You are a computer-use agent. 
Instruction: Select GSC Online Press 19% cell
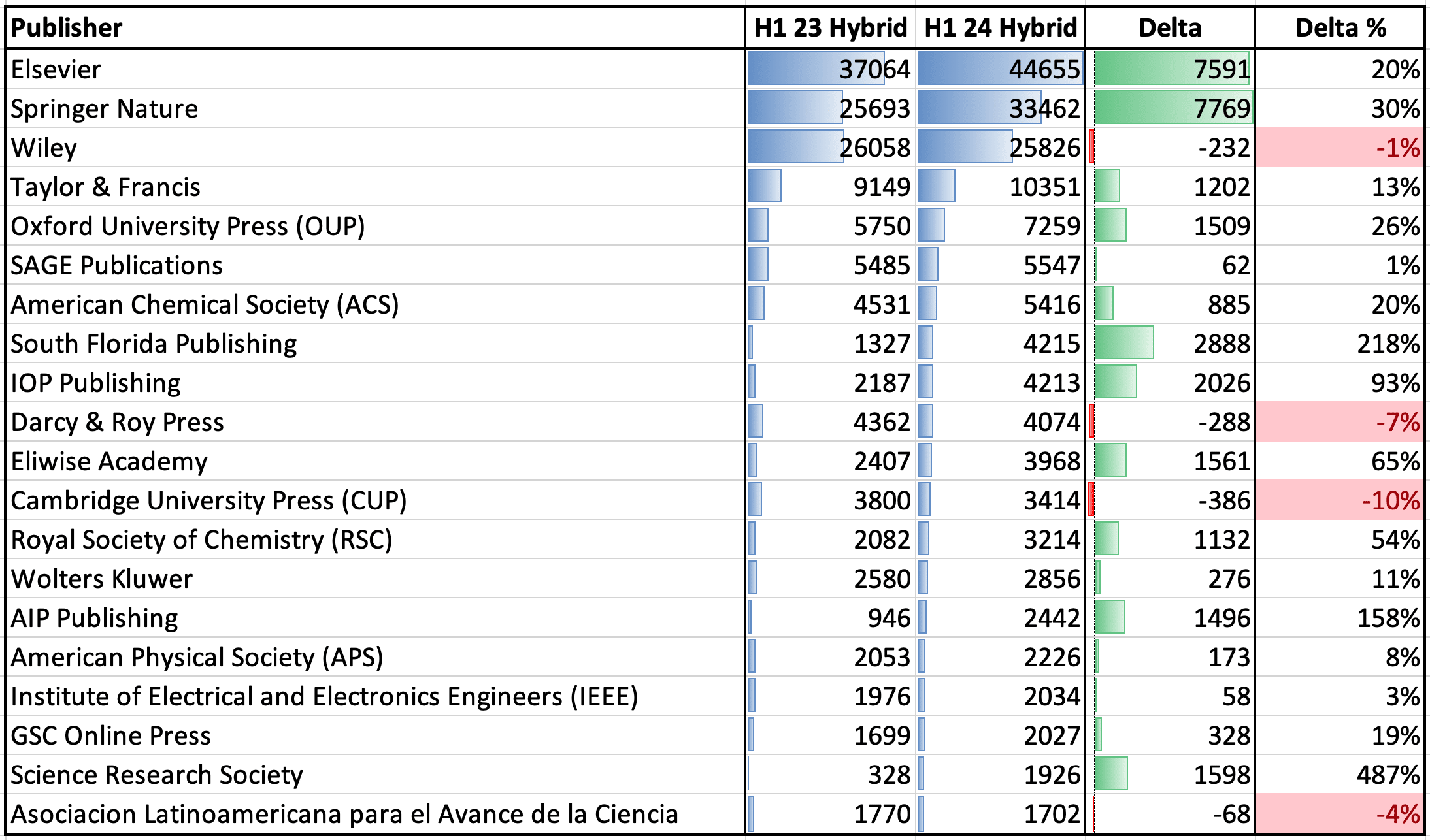click(1340, 735)
